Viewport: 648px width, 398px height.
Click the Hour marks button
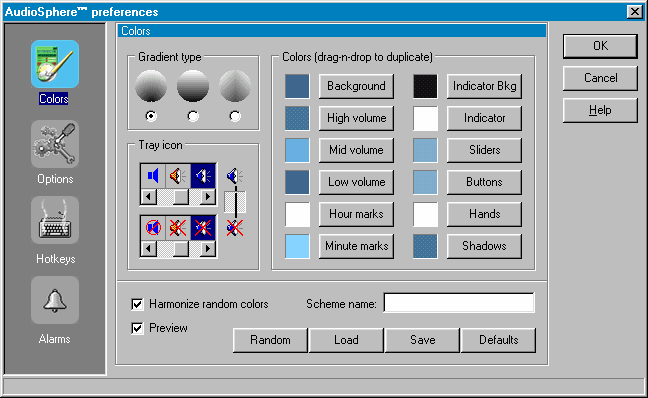356,214
